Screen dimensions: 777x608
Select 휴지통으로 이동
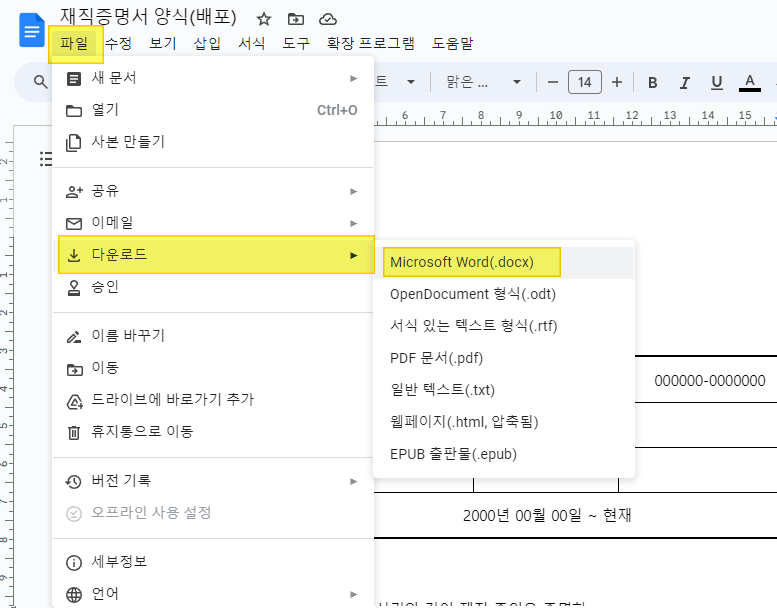pyautogui.click(x=213, y=432)
